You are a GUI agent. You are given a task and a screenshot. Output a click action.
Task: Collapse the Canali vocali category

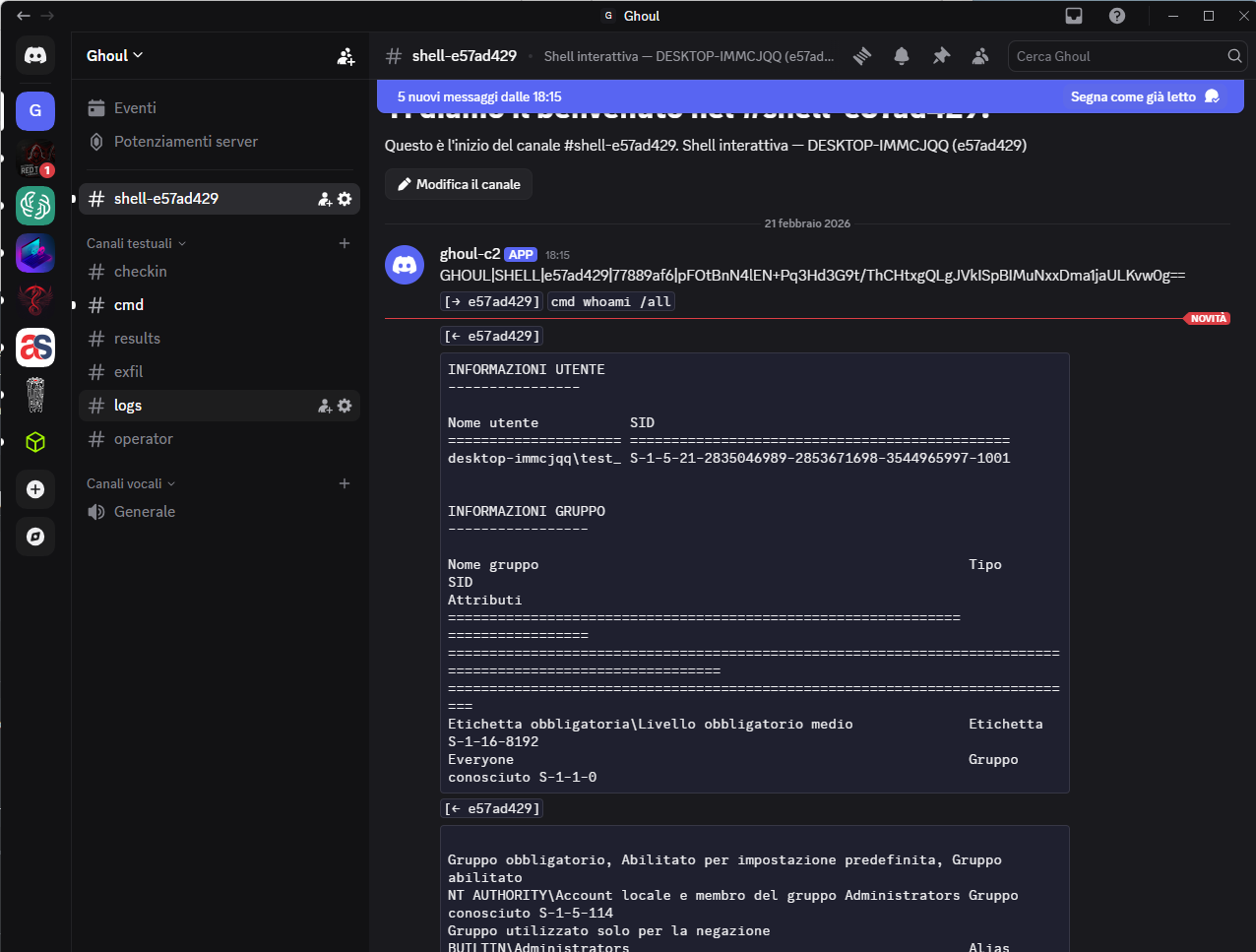pyautogui.click(x=130, y=482)
